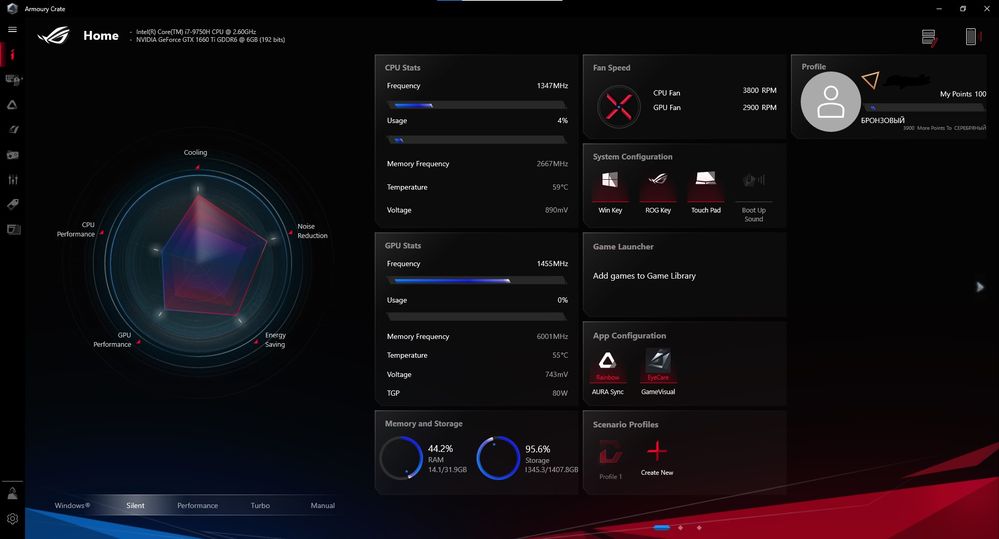Screen dimensions: 999x539
Task: Click the CPU Frequency progress bar
Action: click(477, 104)
